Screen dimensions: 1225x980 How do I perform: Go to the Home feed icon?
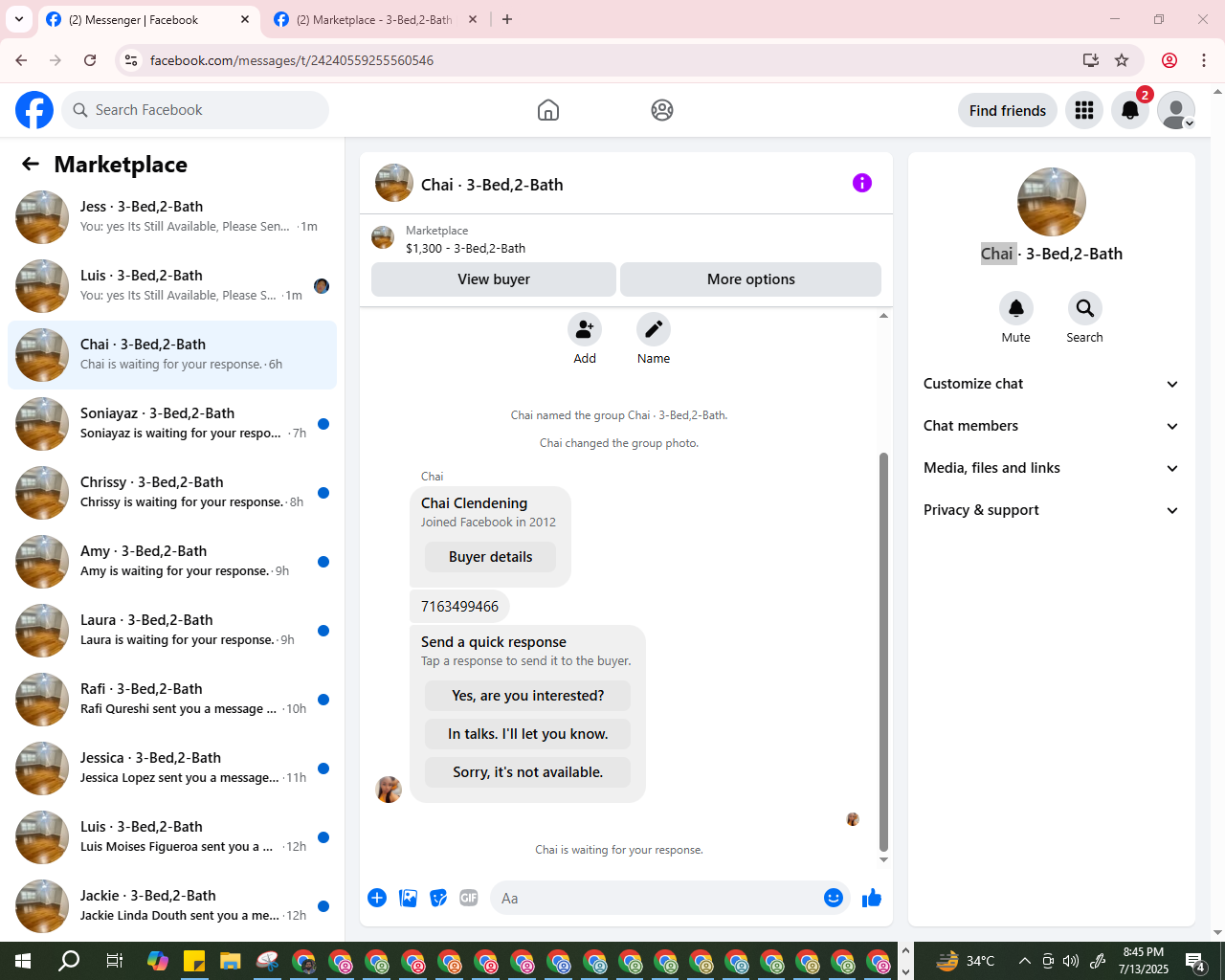(548, 110)
